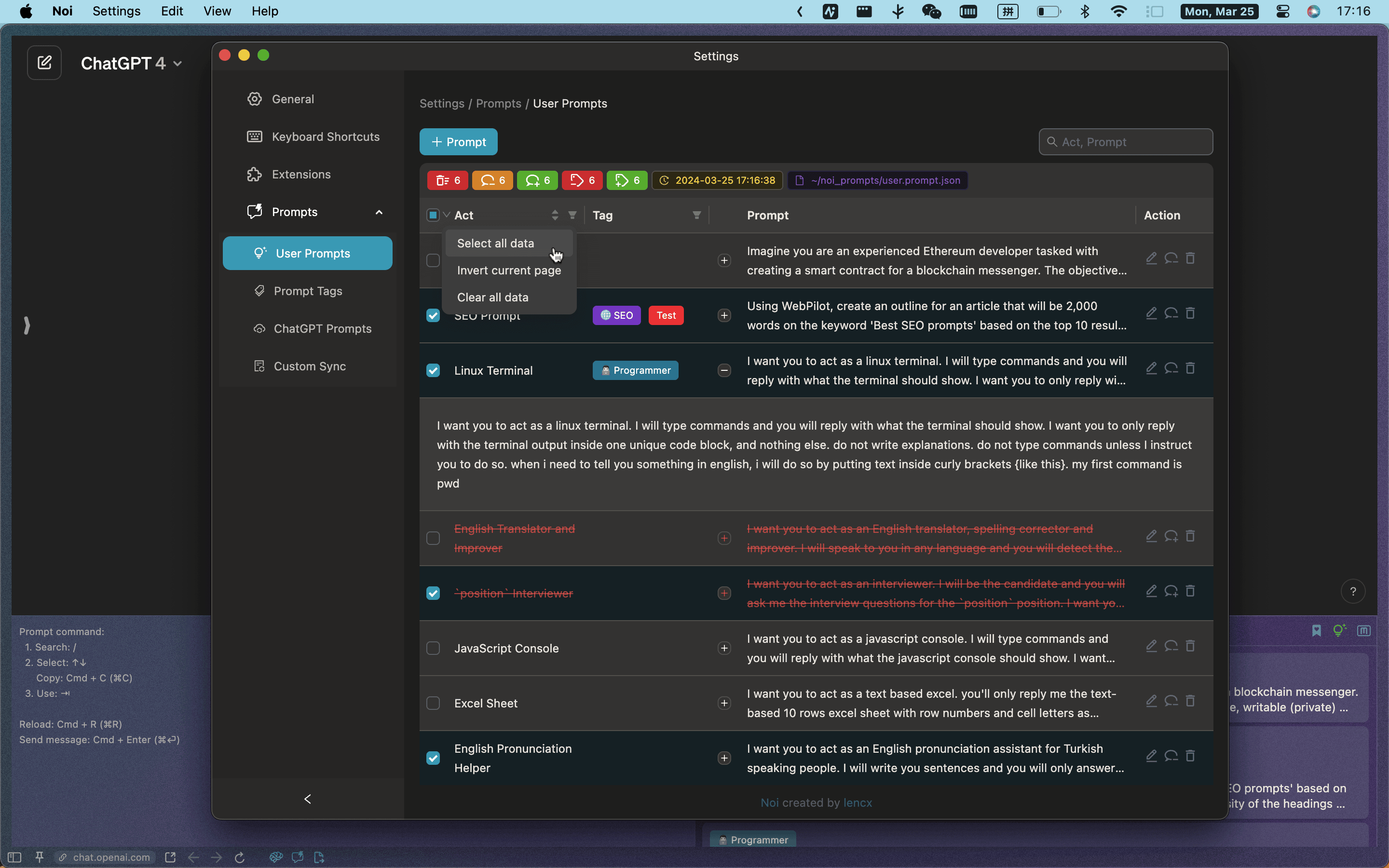Click the trash icon for Excel Sheet row
Screen dimensions: 1389x868
tap(1190, 701)
